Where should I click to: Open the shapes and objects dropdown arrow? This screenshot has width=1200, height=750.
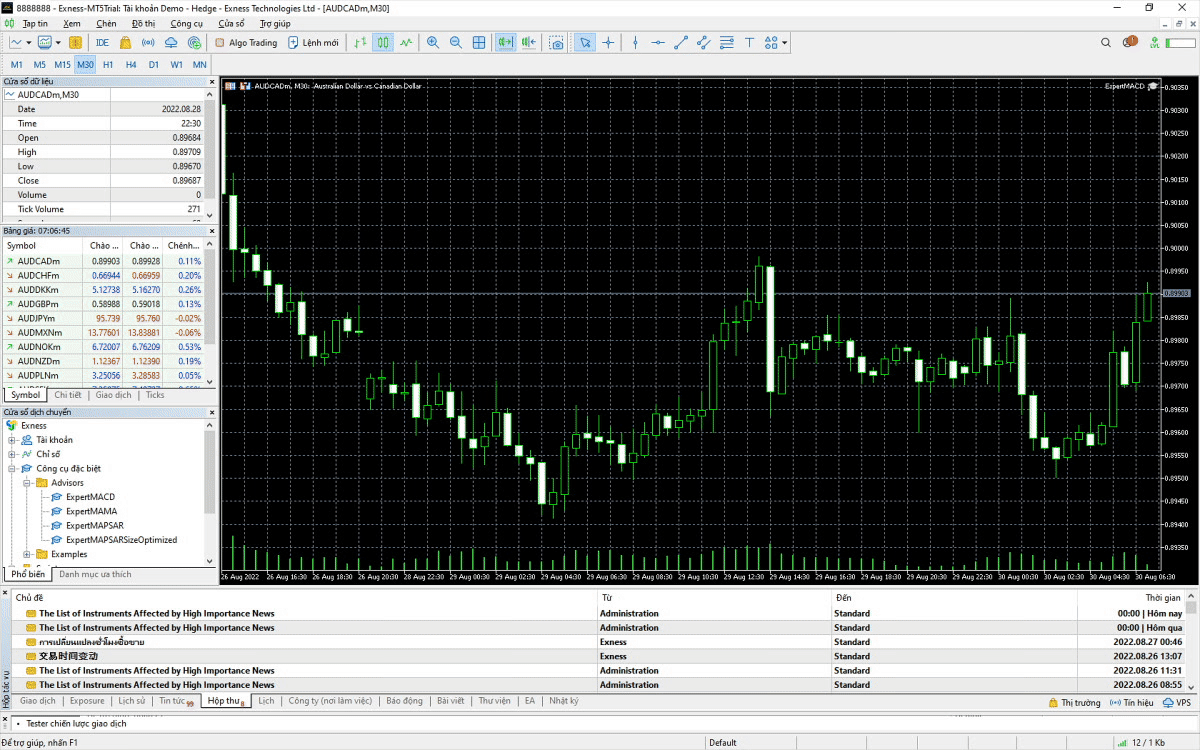(x=785, y=43)
